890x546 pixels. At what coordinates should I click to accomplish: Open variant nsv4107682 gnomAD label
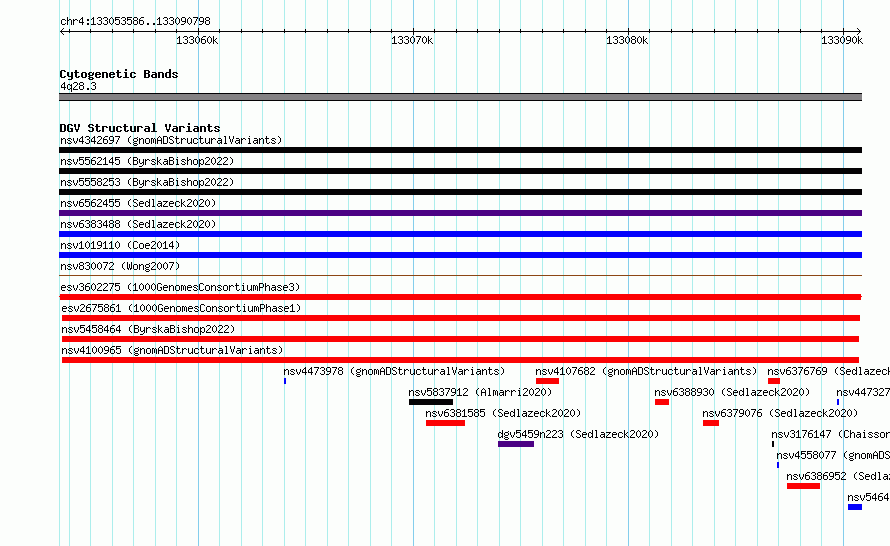click(x=646, y=371)
